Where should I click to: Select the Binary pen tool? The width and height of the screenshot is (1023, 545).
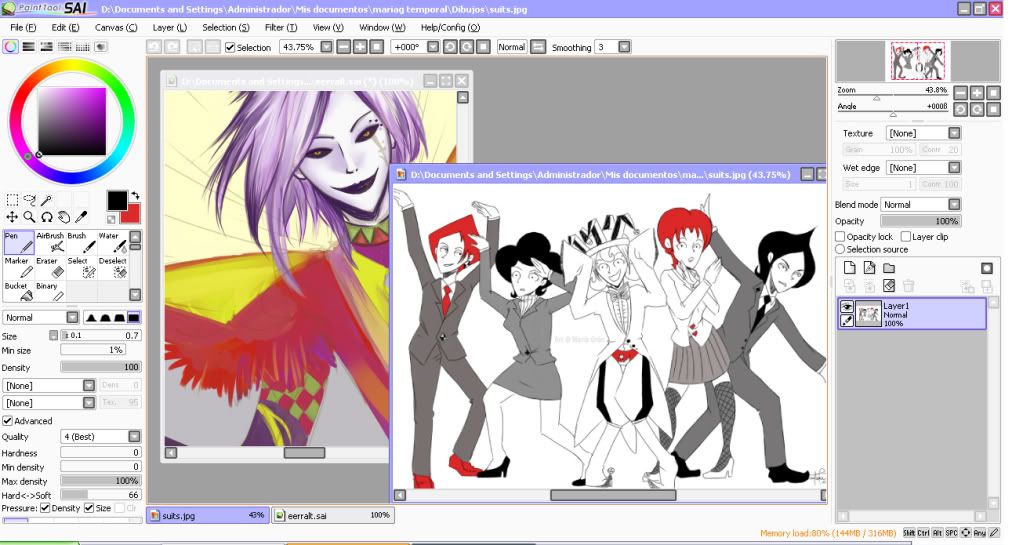click(x=50, y=292)
